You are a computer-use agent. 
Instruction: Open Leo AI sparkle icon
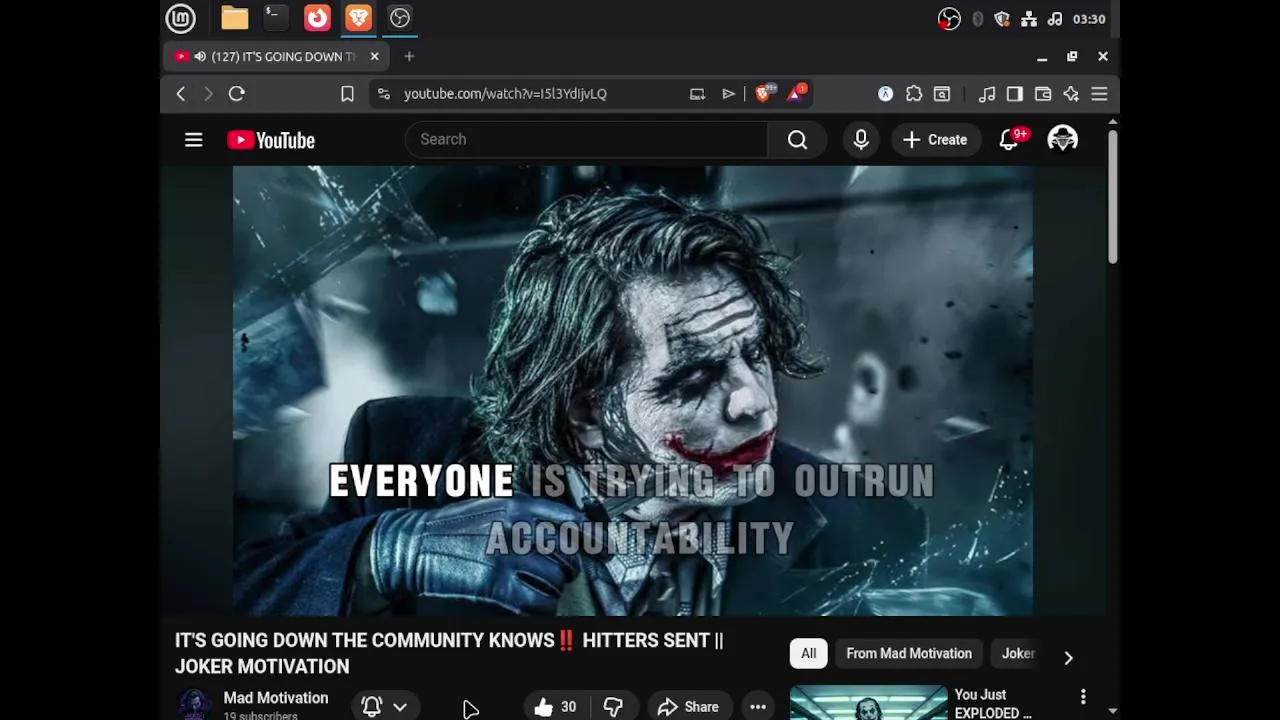tap(1071, 94)
